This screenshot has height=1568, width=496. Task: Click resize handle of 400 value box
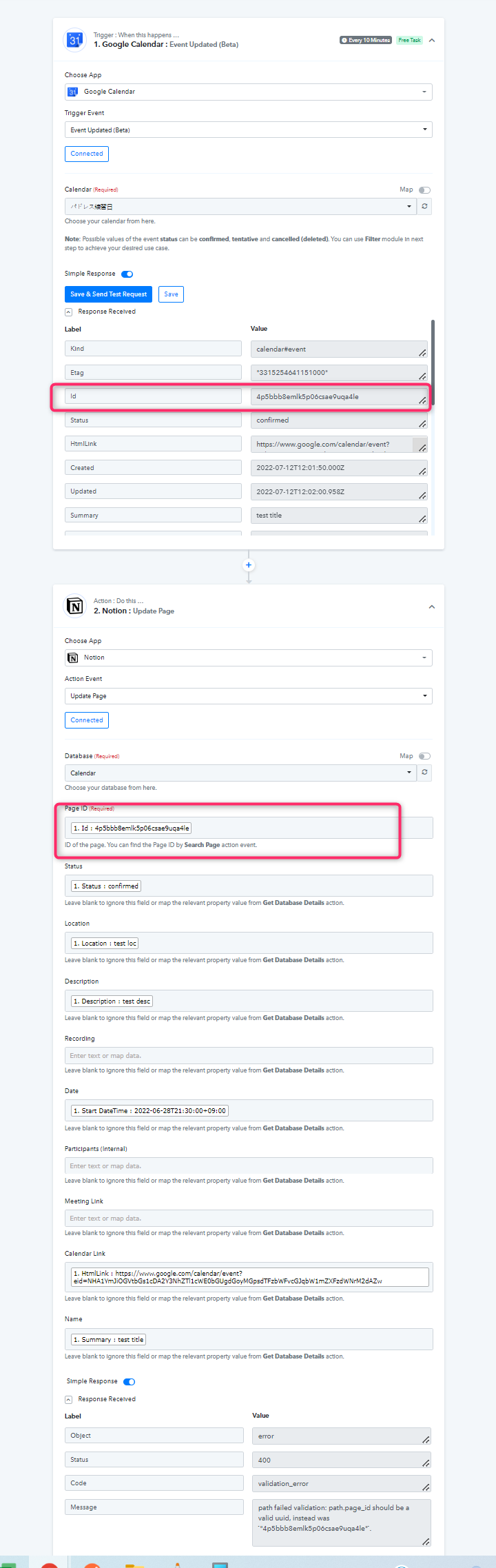[426, 1463]
